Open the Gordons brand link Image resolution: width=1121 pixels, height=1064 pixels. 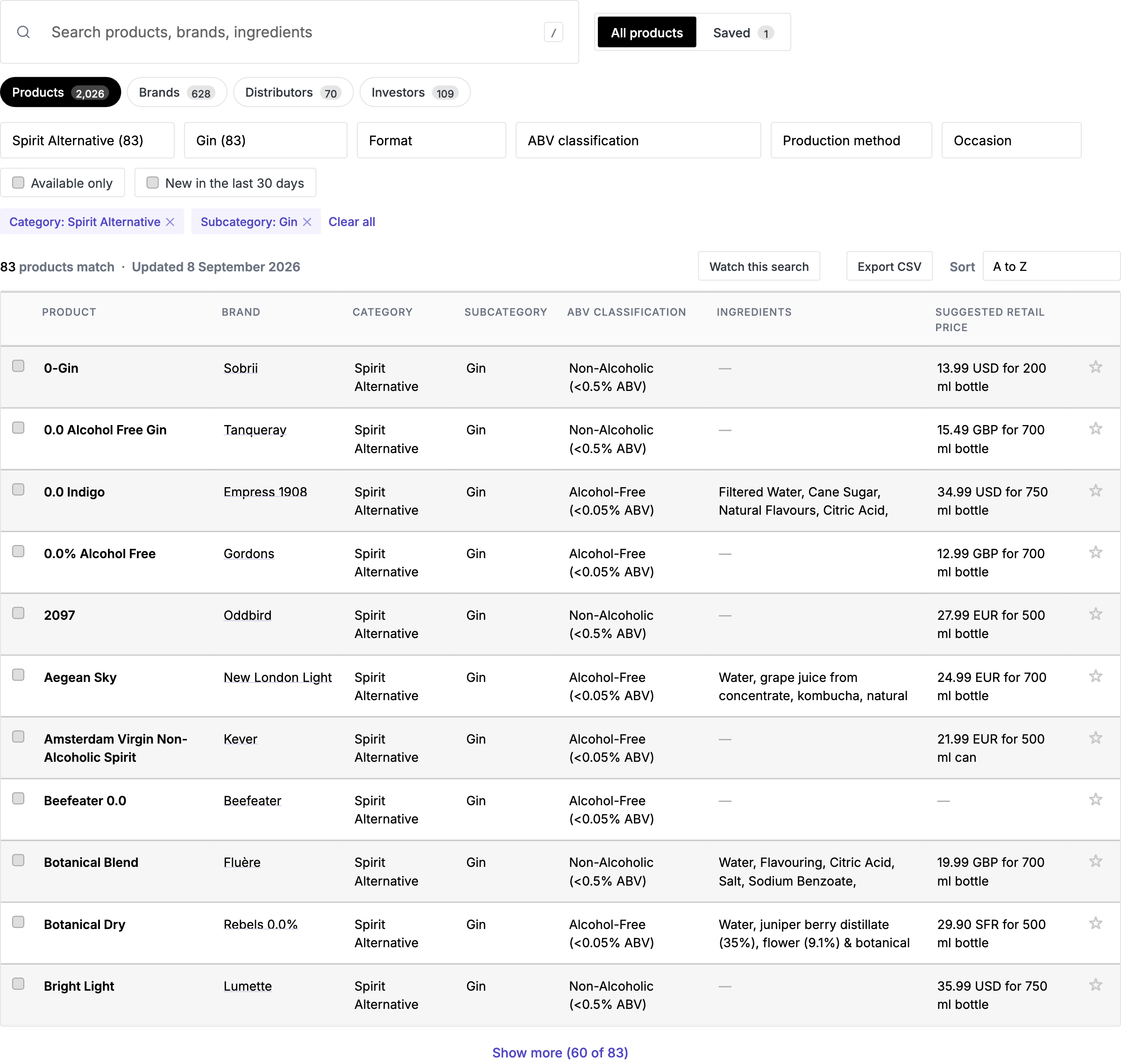tap(248, 553)
